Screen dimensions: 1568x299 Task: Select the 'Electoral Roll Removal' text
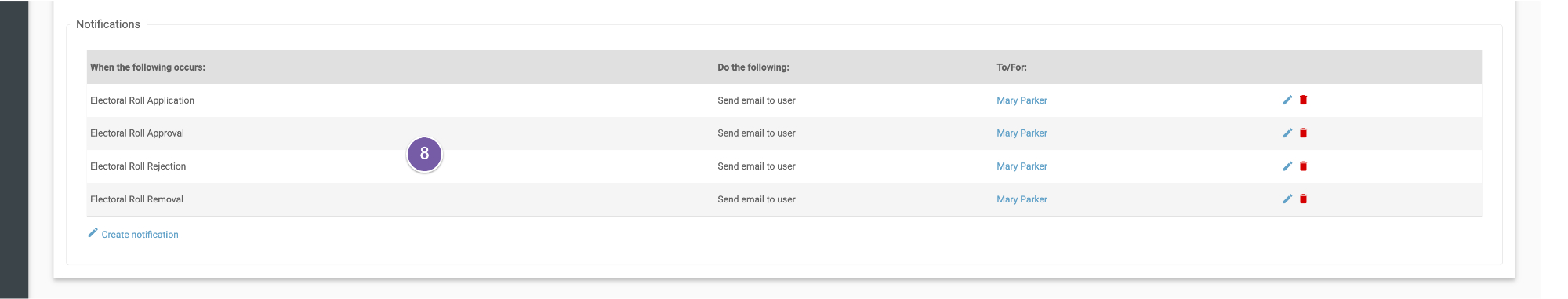(x=136, y=199)
